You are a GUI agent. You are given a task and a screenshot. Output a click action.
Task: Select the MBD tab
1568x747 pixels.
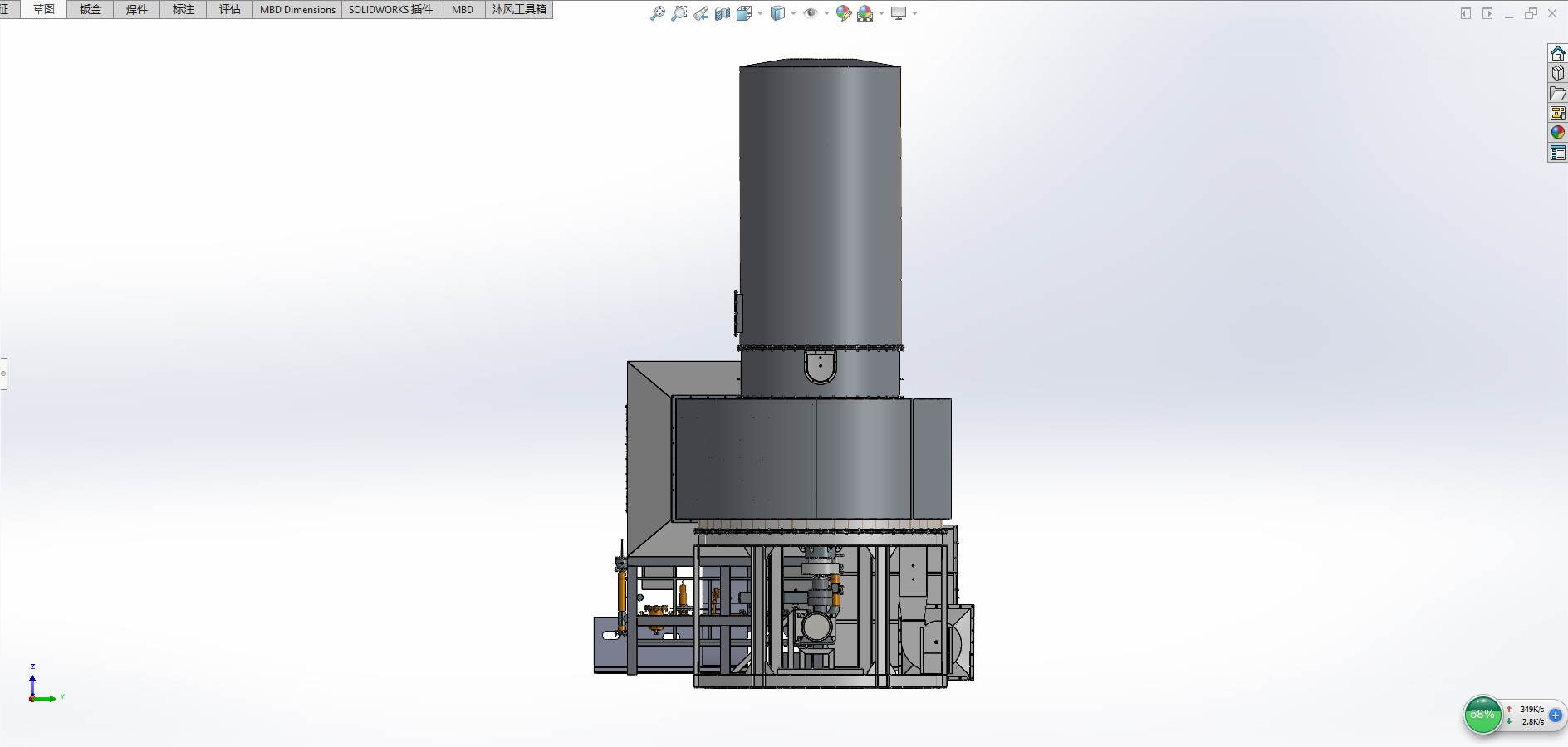pyautogui.click(x=463, y=9)
